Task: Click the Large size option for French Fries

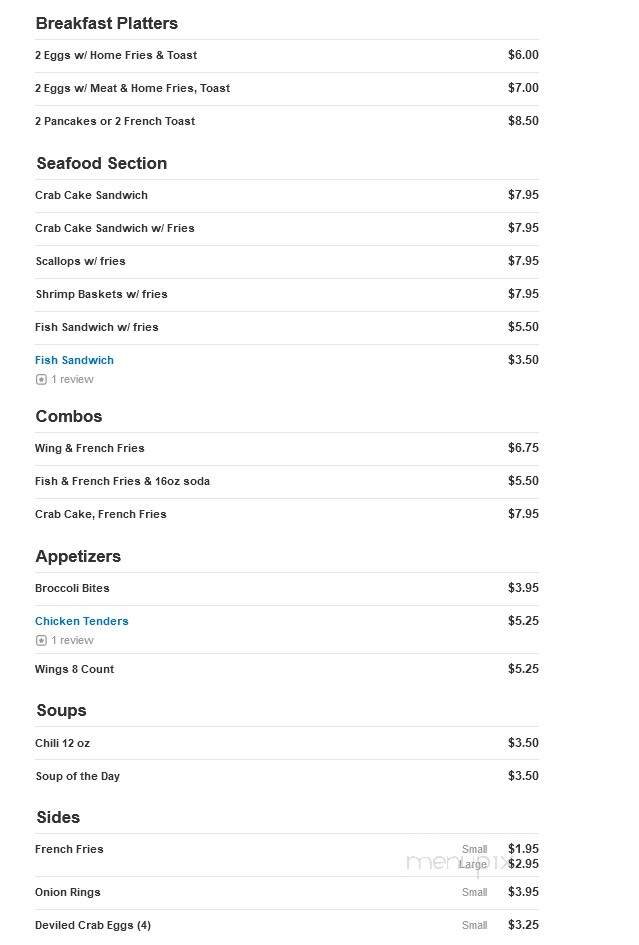Action: (x=473, y=863)
